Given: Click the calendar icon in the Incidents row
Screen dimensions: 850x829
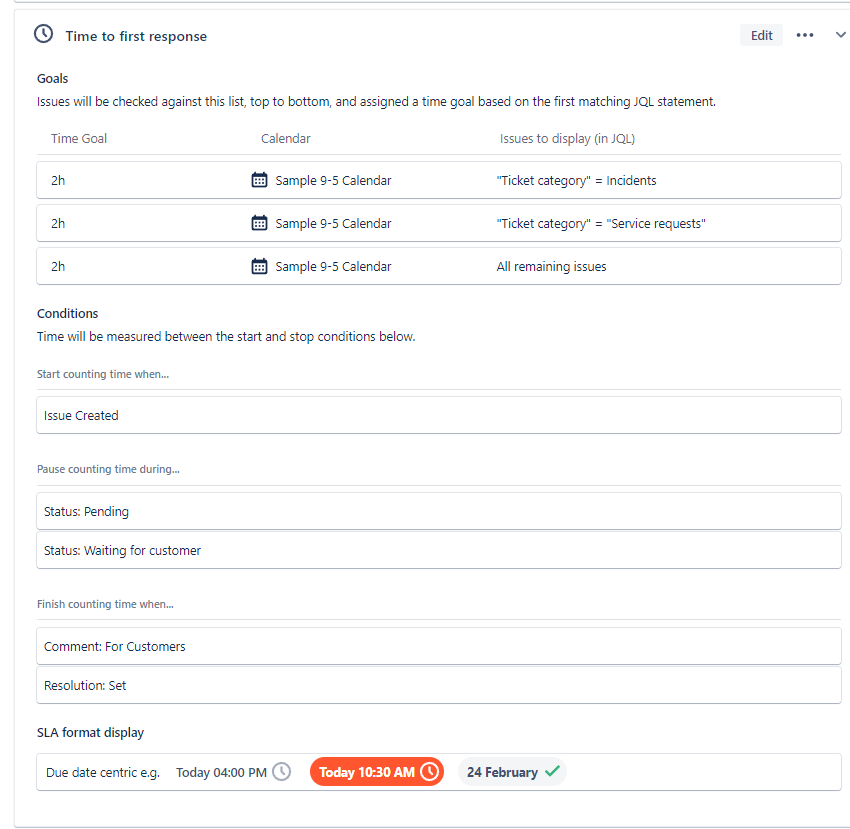Looking at the screenshot, I should (259, 180).
